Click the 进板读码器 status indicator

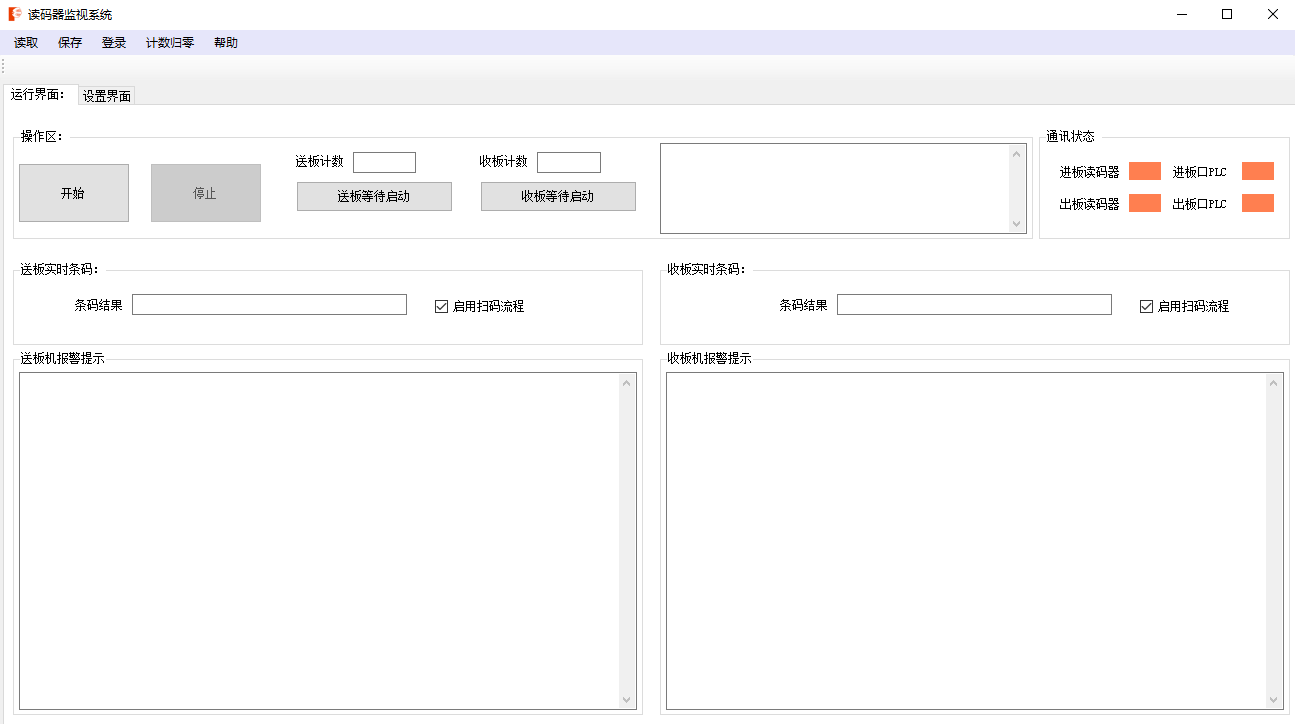[x=1144, y=171]
